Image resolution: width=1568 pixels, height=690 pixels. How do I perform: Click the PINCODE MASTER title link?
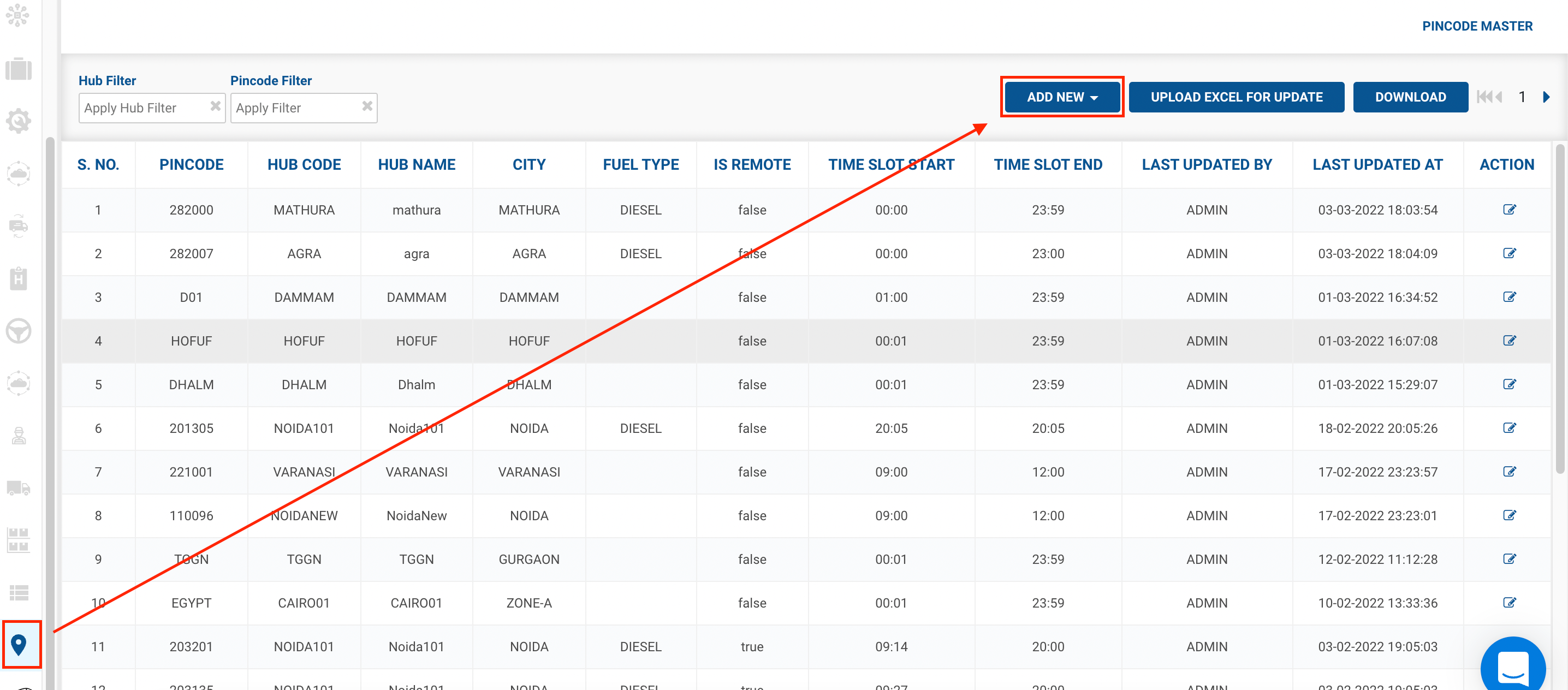[x=1477, y=26]
